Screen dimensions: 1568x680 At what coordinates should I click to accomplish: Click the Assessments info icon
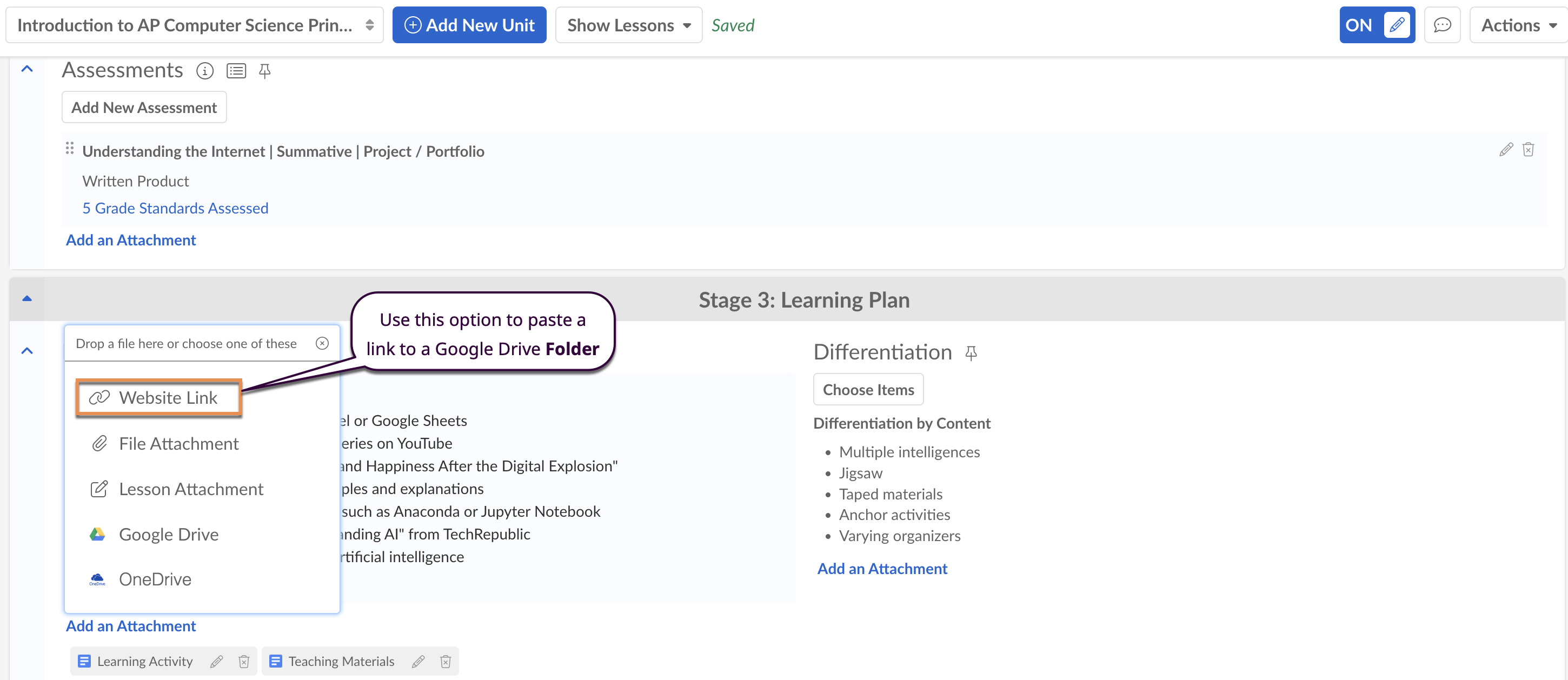coord(204,71)
